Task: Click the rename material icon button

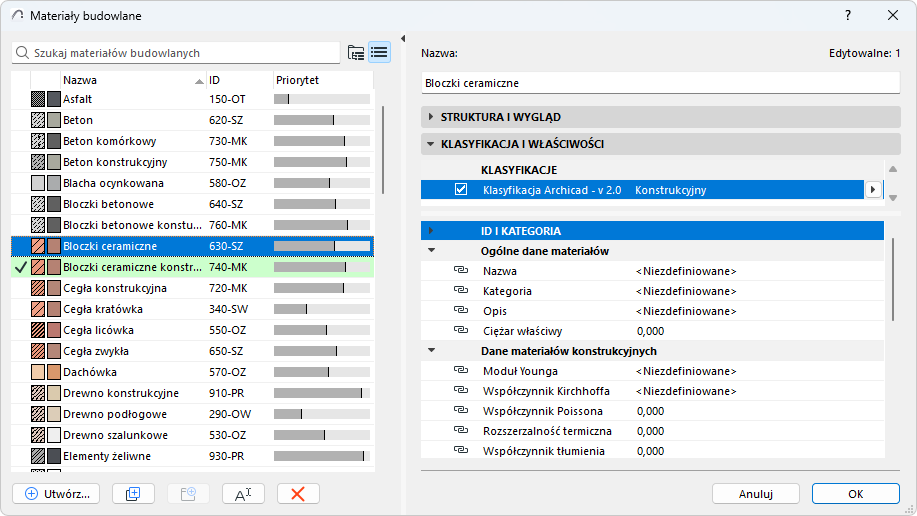Action: (243, 493)
